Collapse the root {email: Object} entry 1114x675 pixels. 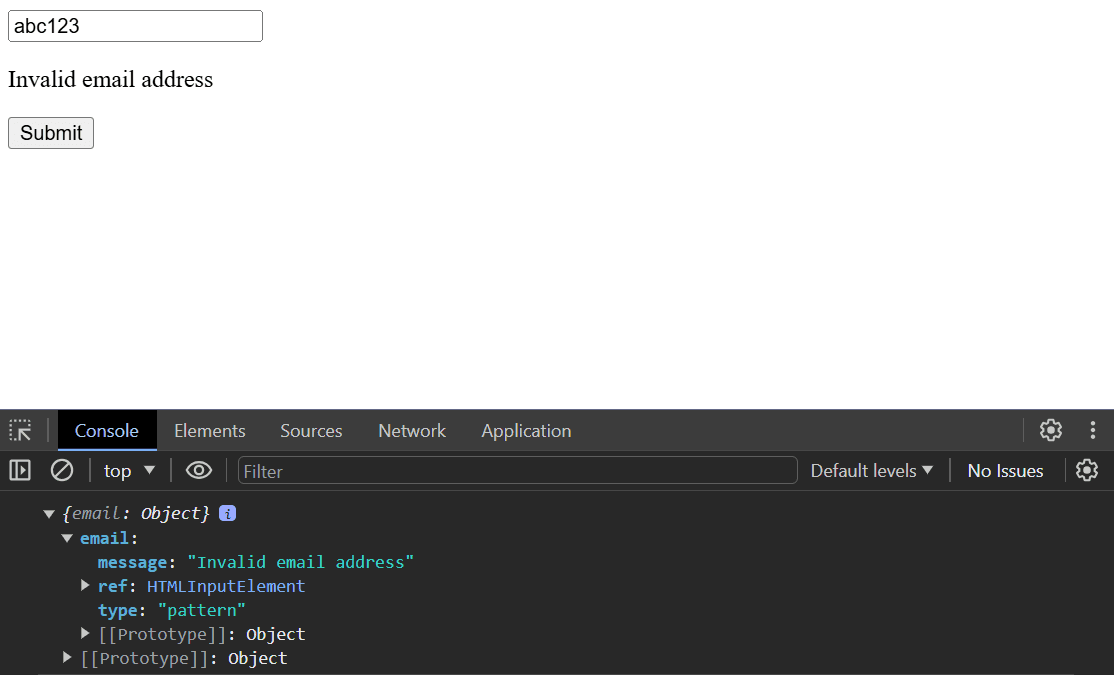click(49, 514)
